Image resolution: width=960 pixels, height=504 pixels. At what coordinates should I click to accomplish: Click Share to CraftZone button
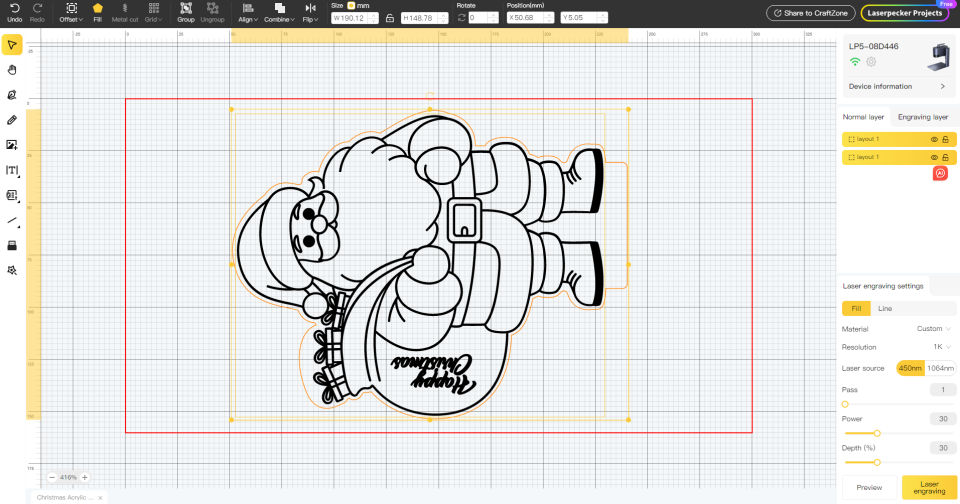[x=811, y=13]
